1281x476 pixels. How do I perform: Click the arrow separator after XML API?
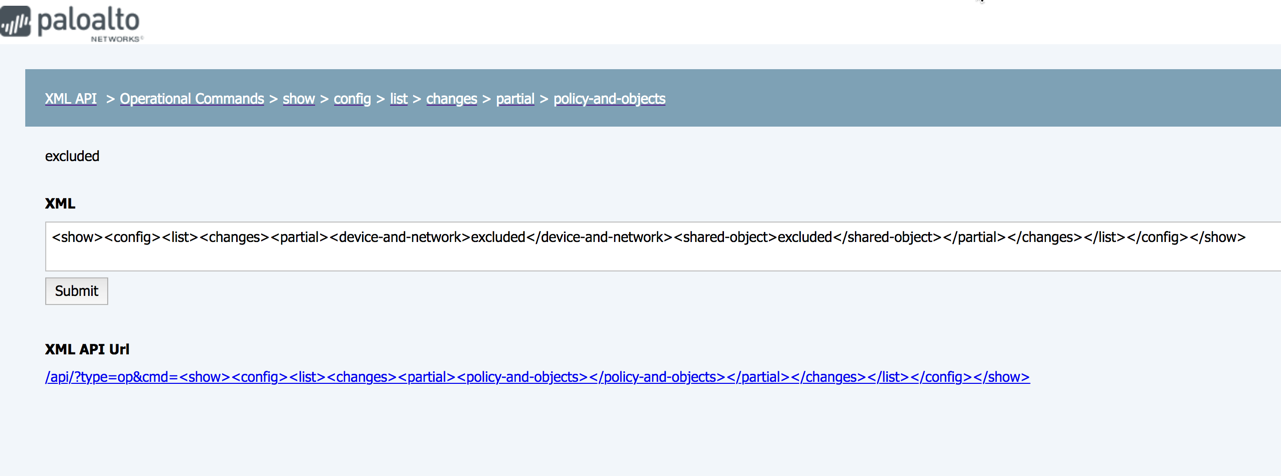point(110,99)
